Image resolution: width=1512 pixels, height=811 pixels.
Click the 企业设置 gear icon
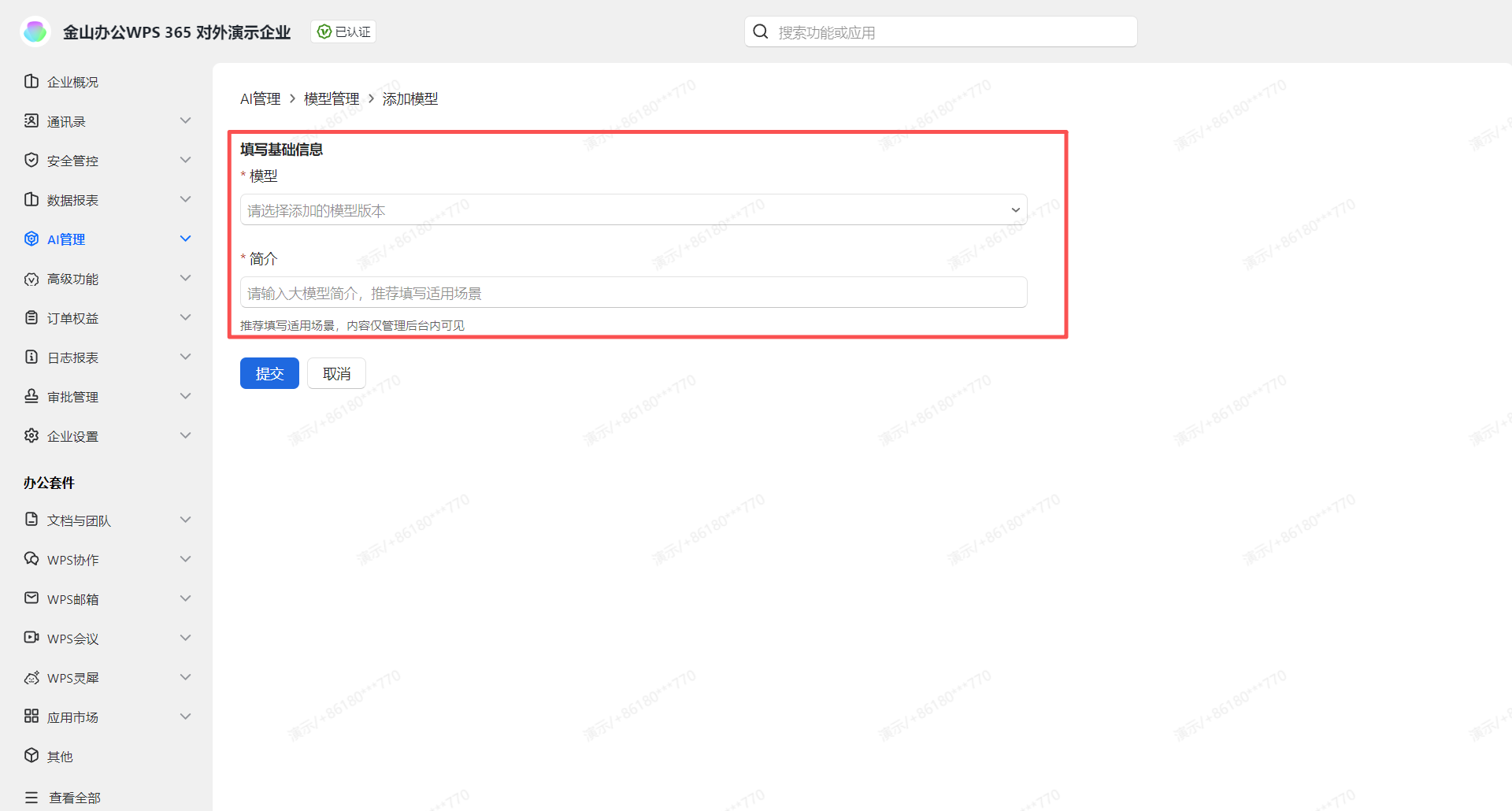31,435
